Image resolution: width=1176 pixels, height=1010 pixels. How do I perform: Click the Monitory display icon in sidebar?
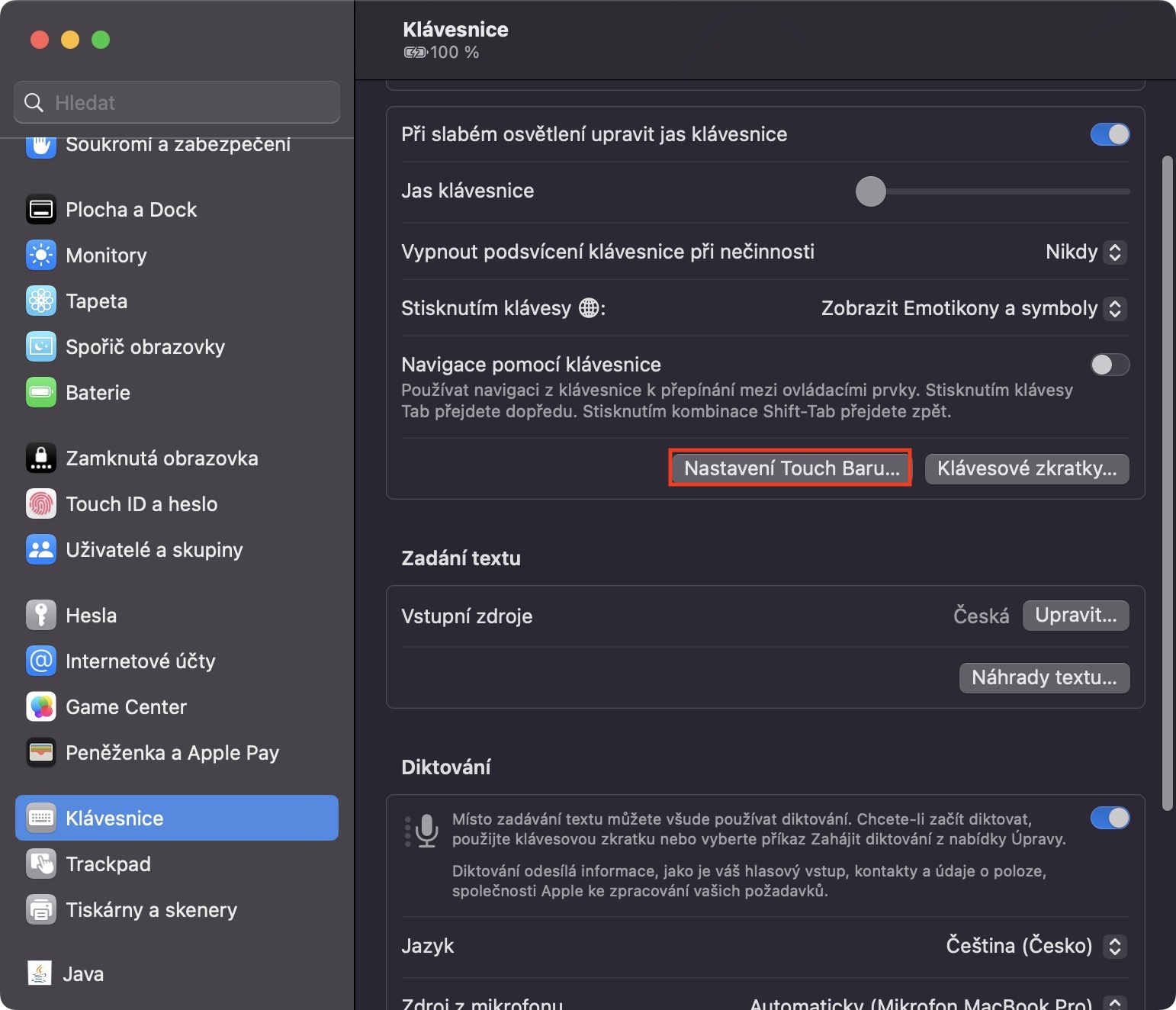click(x=41, y=256)
